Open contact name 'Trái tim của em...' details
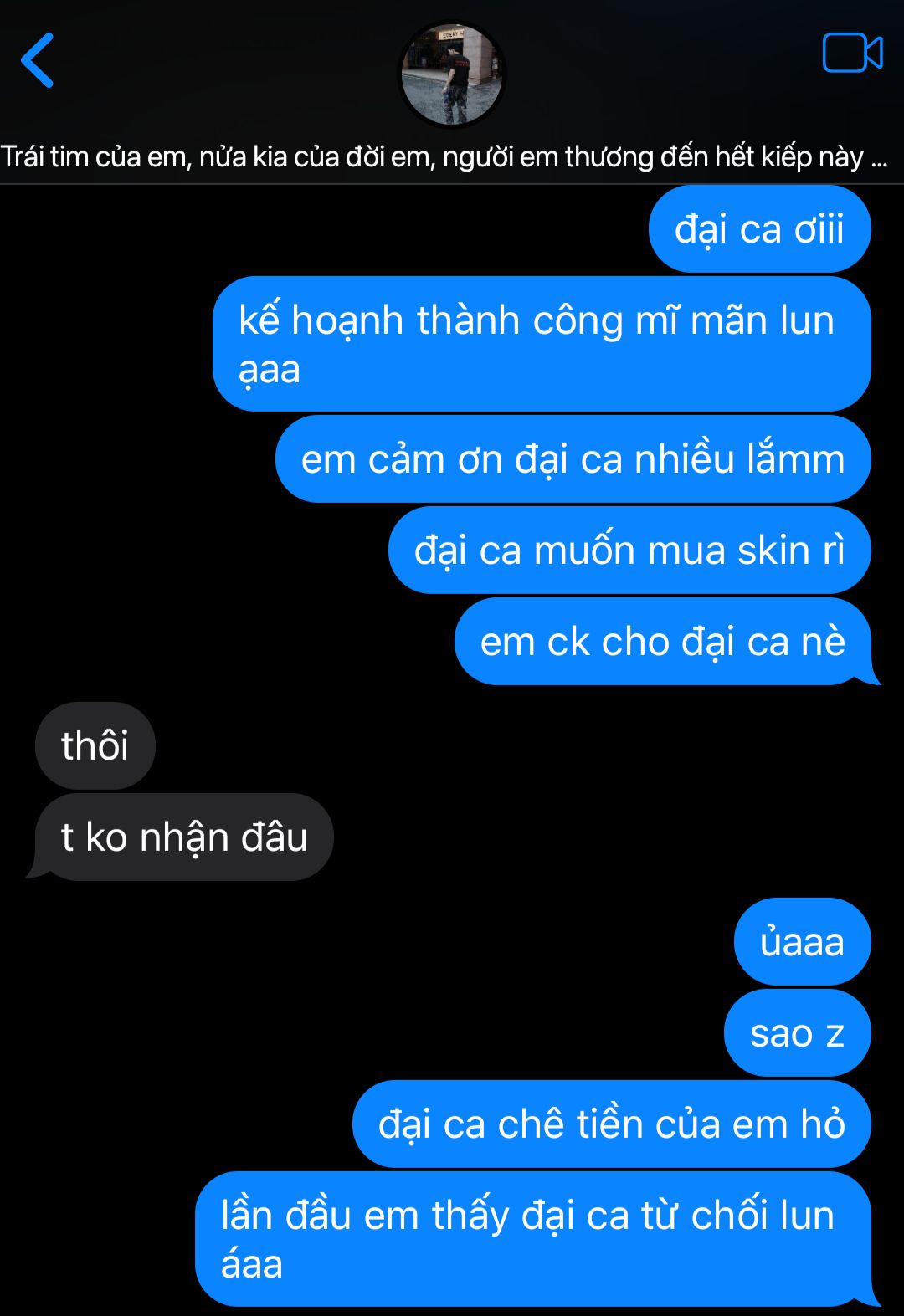This screenshot has height=1316, width=904. [444, 156]
